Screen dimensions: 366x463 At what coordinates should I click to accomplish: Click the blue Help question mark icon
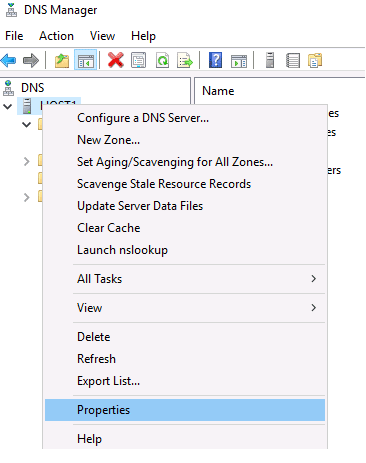[215, 60]
